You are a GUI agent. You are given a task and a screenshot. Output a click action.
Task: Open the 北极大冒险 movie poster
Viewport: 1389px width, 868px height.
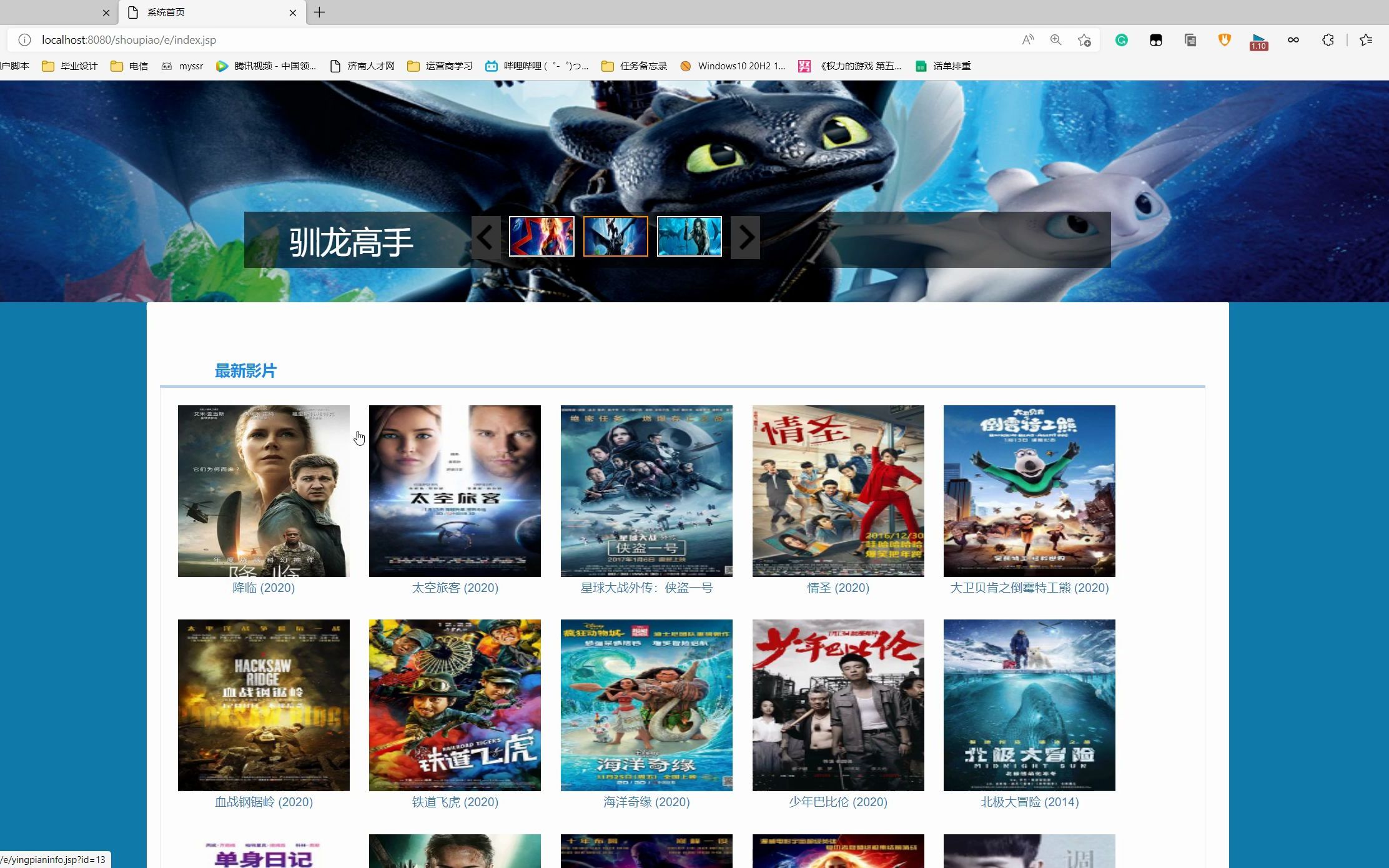[x=1029, y=705]
